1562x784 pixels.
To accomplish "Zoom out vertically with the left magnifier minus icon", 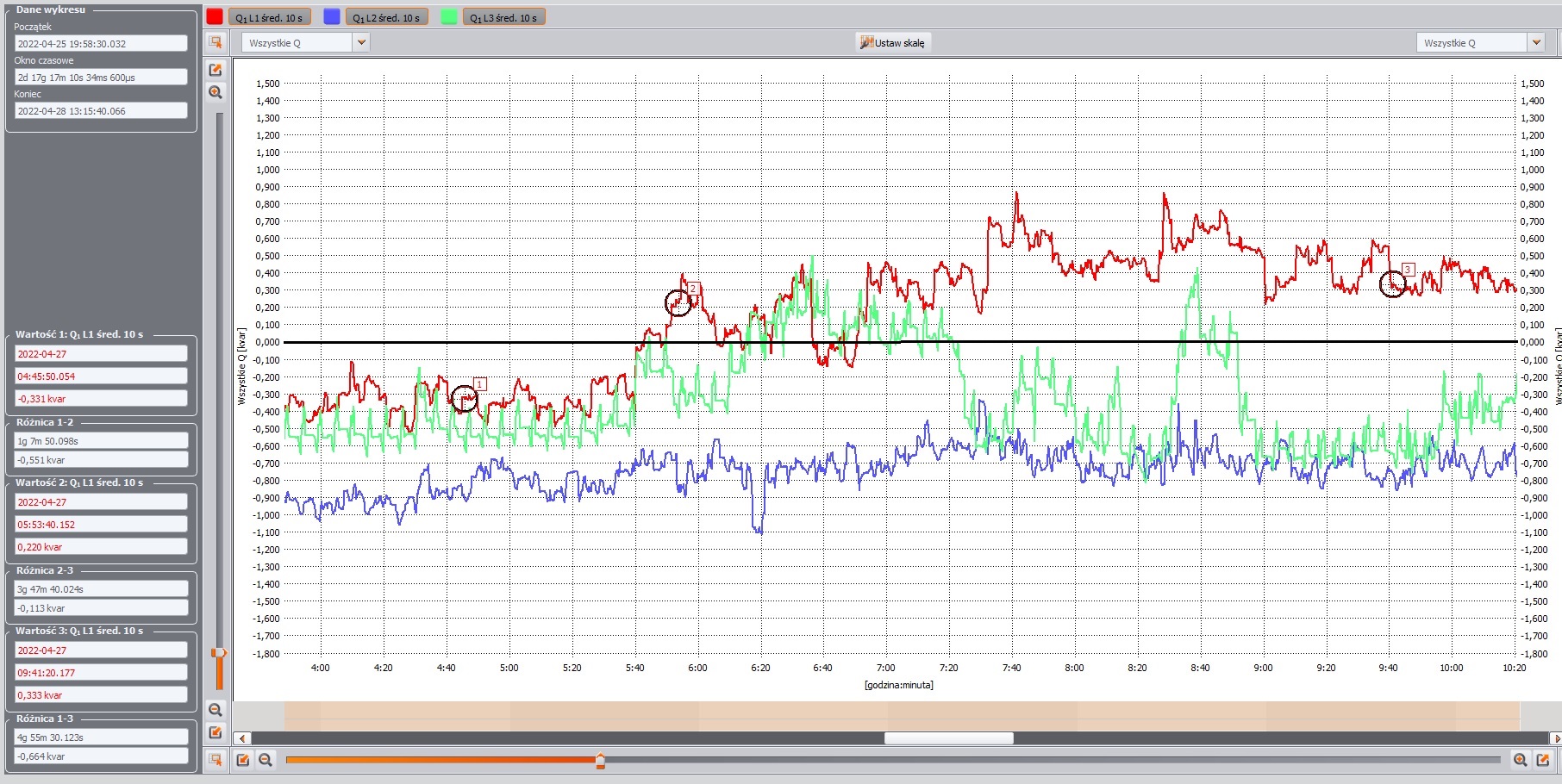I will pos(216,710).
